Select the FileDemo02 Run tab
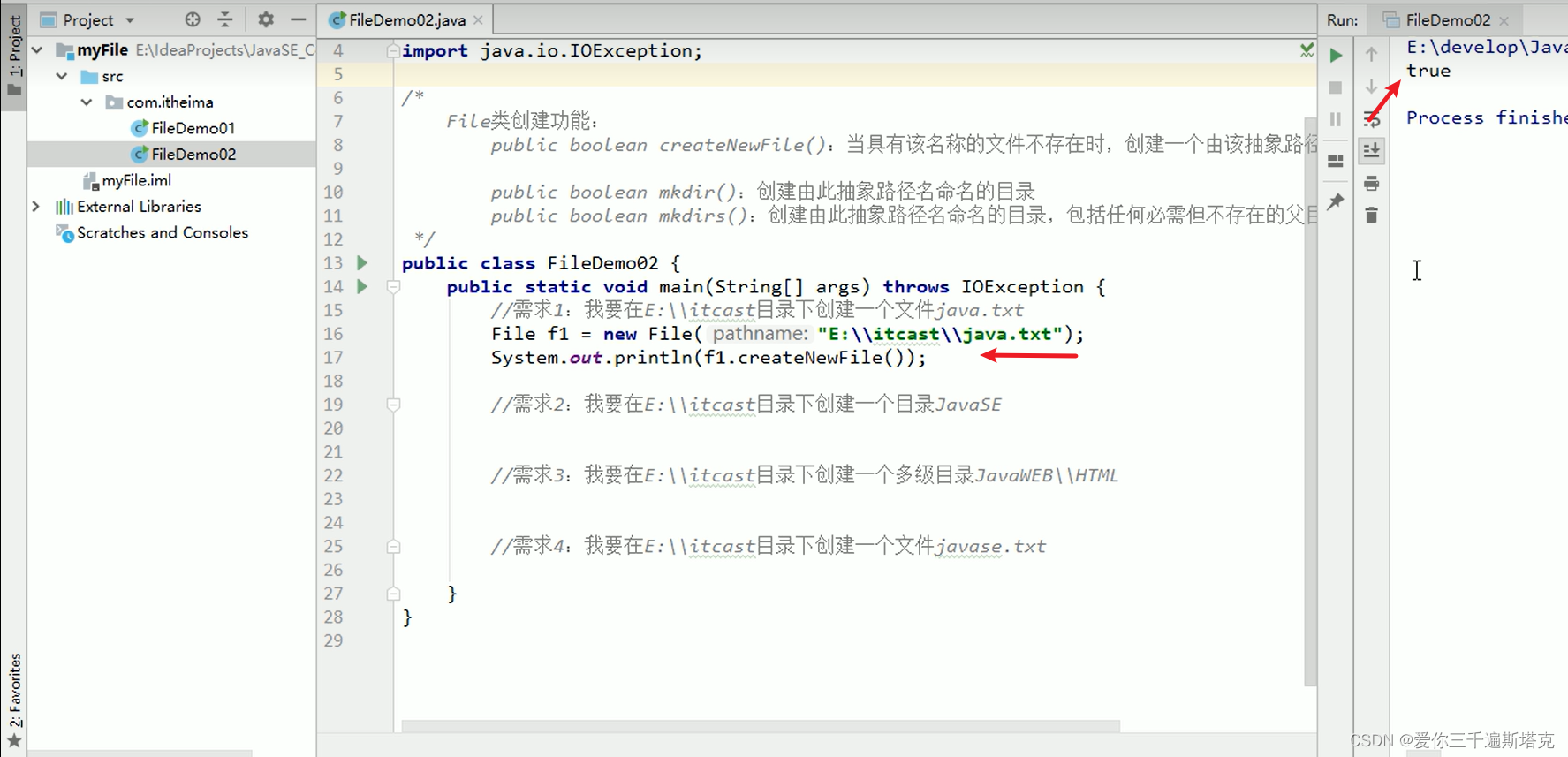The height and width of the screenshot is (757, 1568). [x=1447, y=19]
